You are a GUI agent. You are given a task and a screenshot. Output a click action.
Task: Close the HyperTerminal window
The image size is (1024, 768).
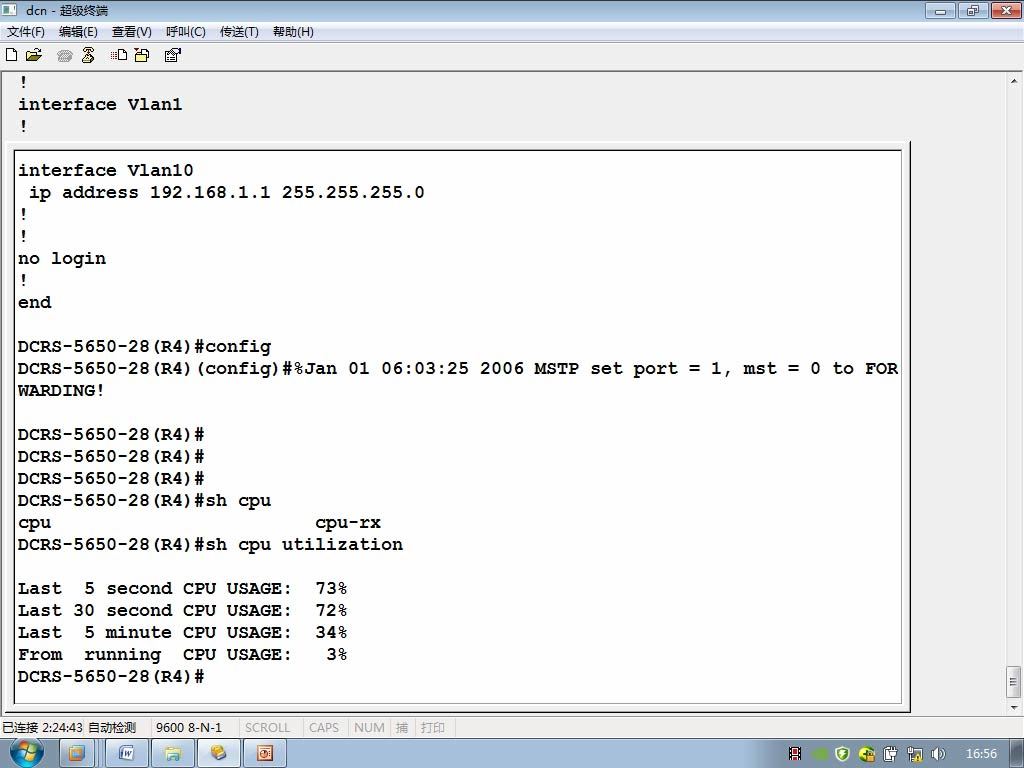coord(1006,10)
